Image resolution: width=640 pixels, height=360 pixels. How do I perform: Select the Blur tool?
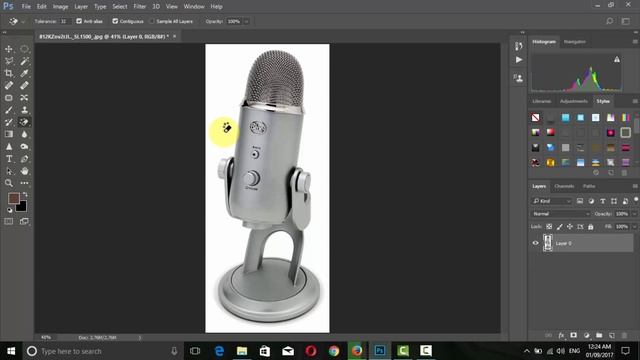pos(24,134)
